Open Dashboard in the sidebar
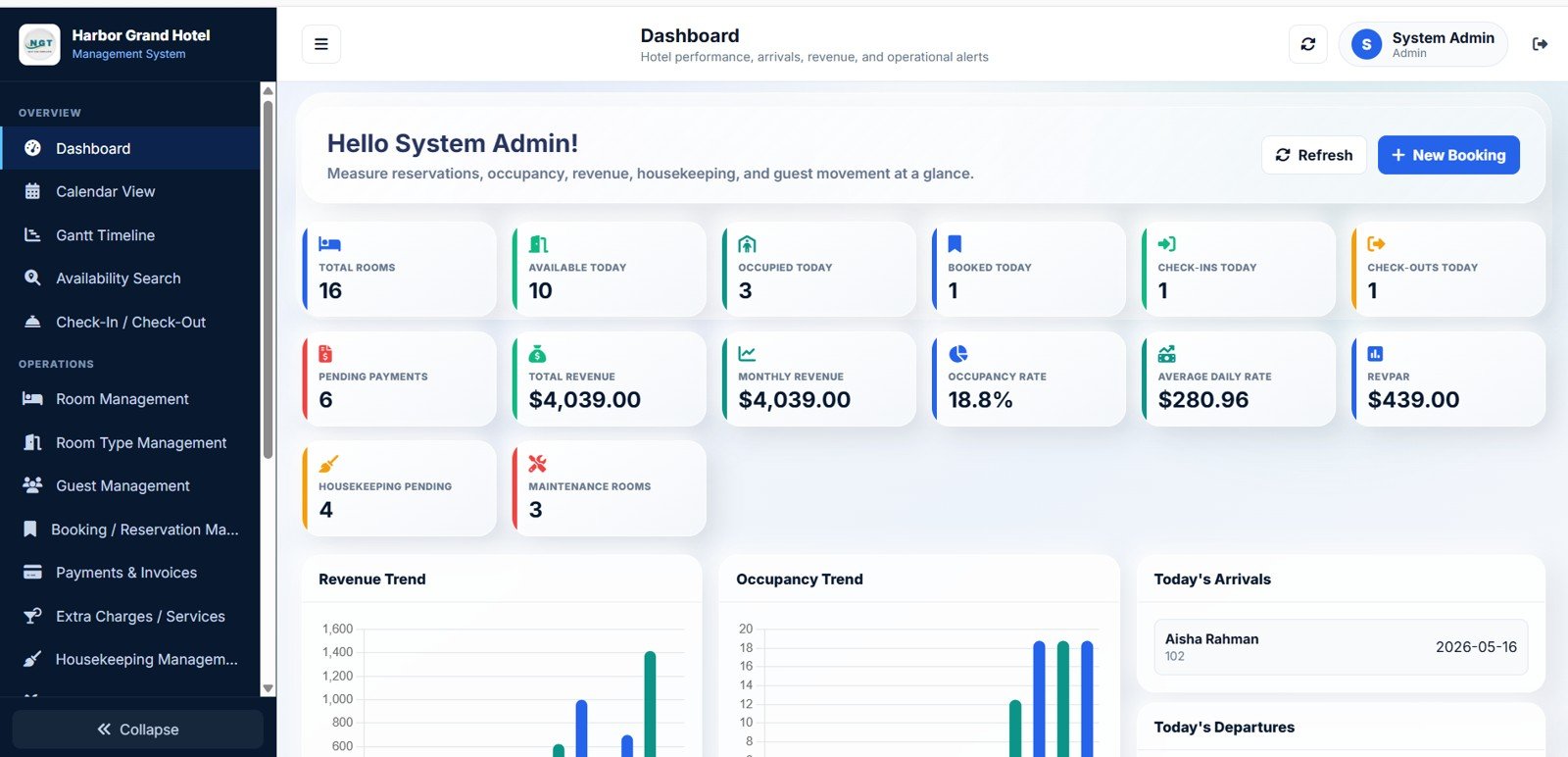The height and width of the screenshot is (757, 1568). pyautogui.click(x=130, y=148)
